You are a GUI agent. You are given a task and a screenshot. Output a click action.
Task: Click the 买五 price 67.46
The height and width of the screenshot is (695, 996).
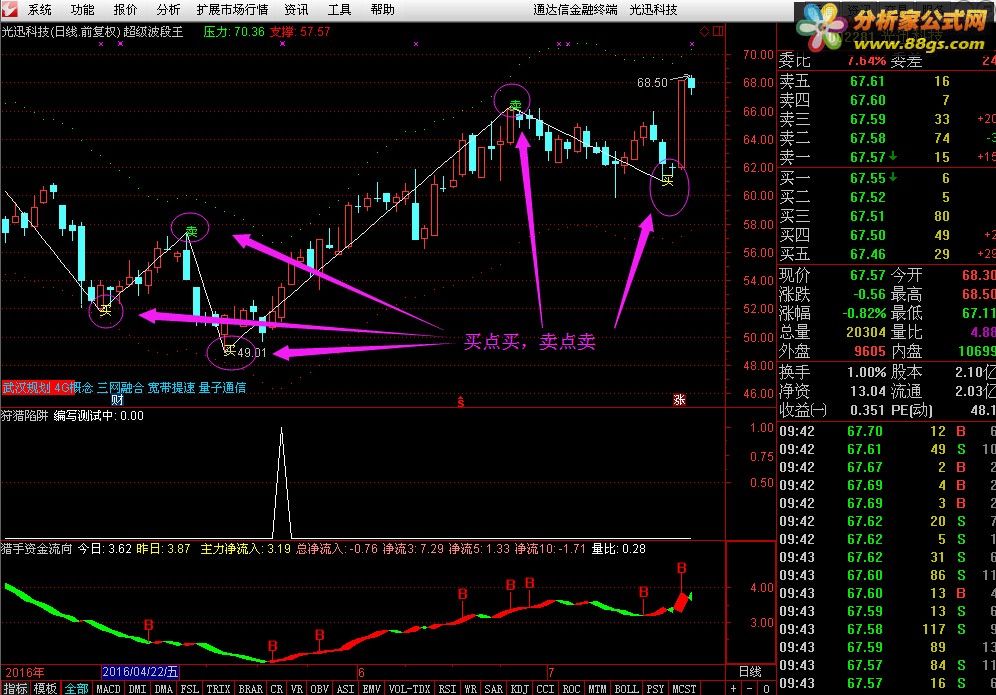coord(867,254)
